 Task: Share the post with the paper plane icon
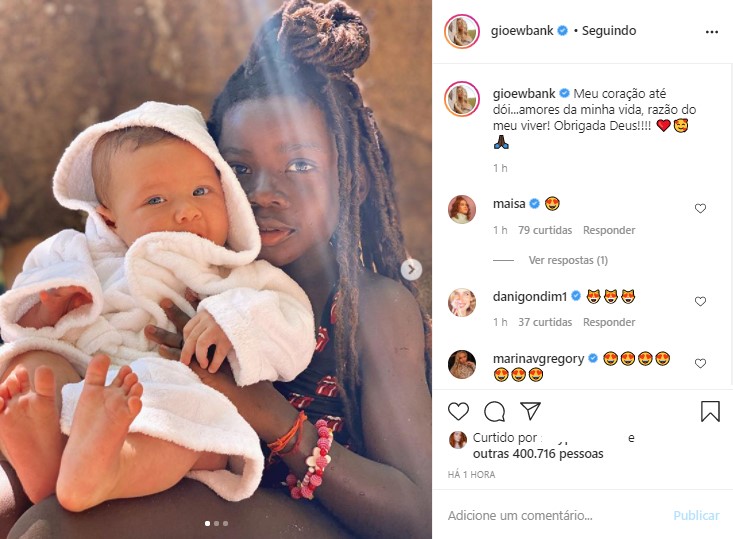pyautogui.click(x=530, y=410)
